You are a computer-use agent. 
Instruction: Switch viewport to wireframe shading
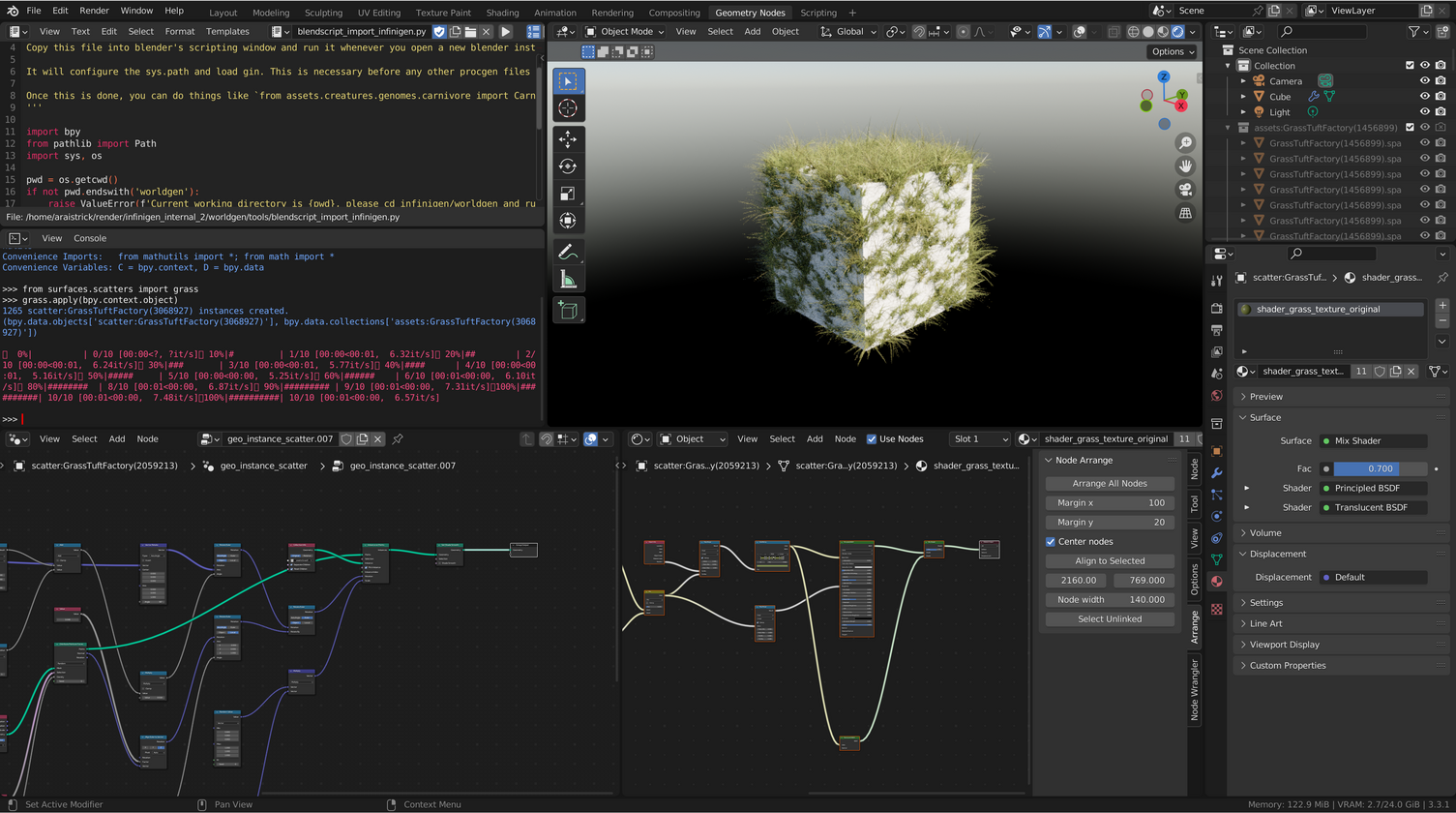point(1134,32)
